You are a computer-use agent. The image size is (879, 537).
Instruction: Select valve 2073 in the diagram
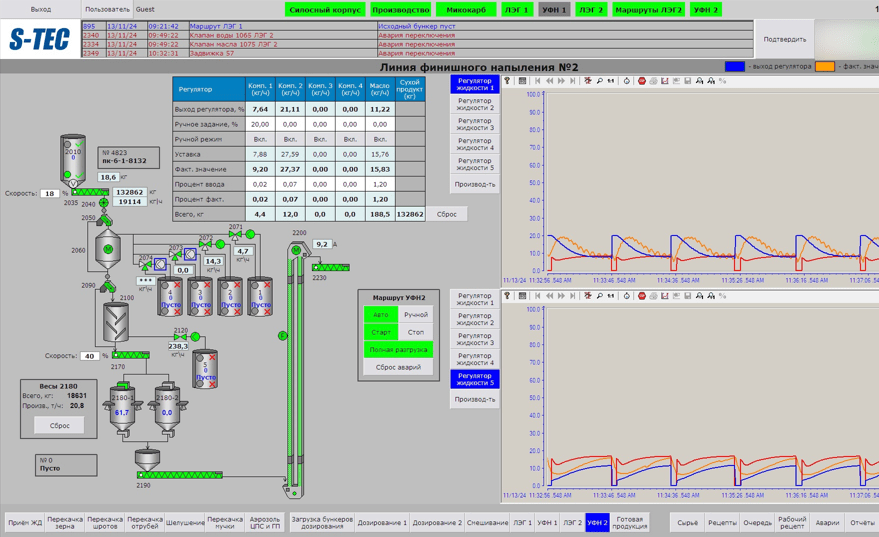(176, 254)
